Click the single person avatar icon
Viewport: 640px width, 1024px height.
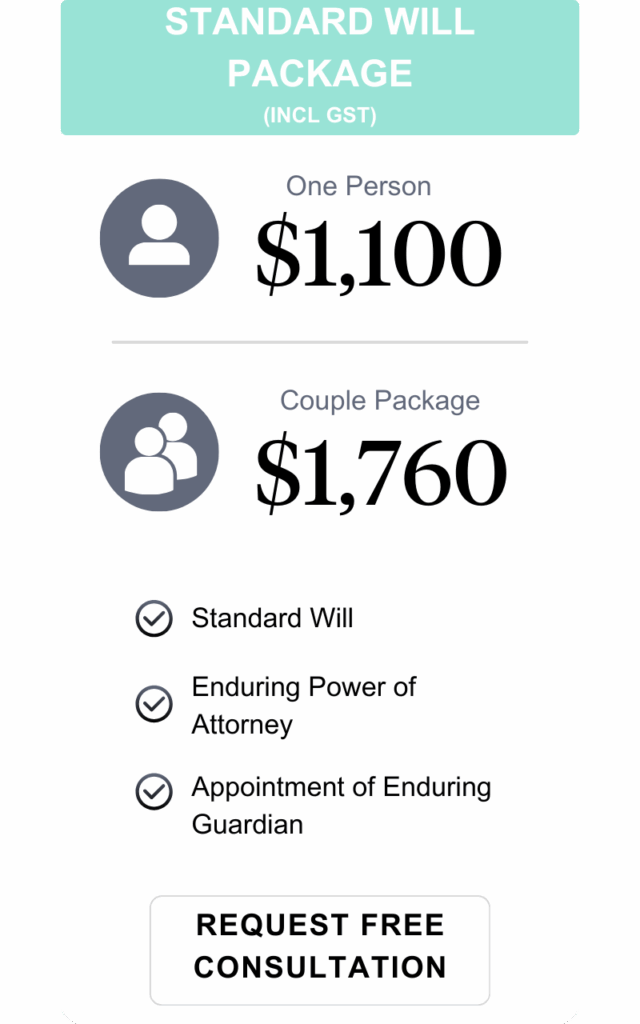159,238
